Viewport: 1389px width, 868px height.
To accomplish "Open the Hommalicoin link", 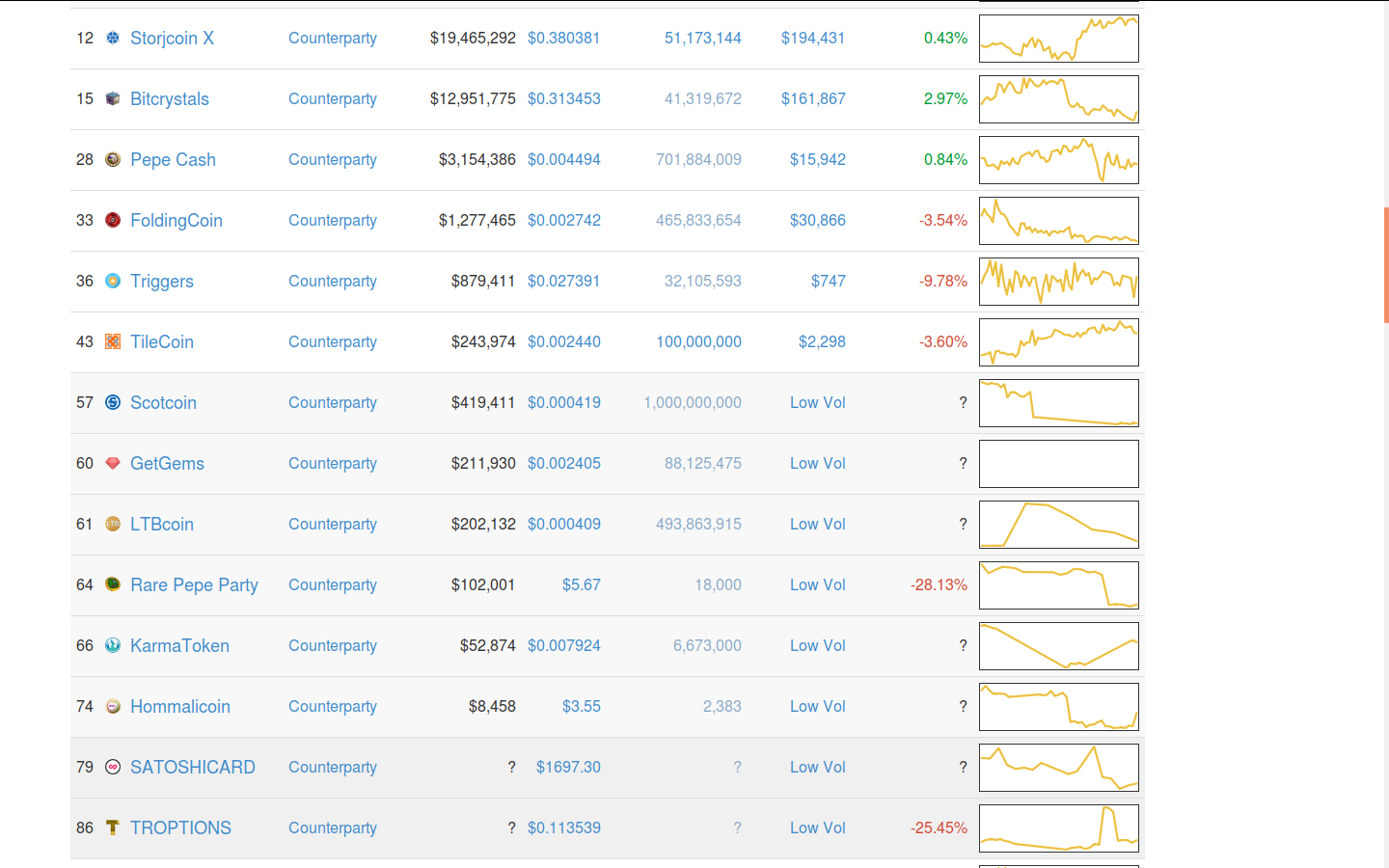I will [180, 706].
